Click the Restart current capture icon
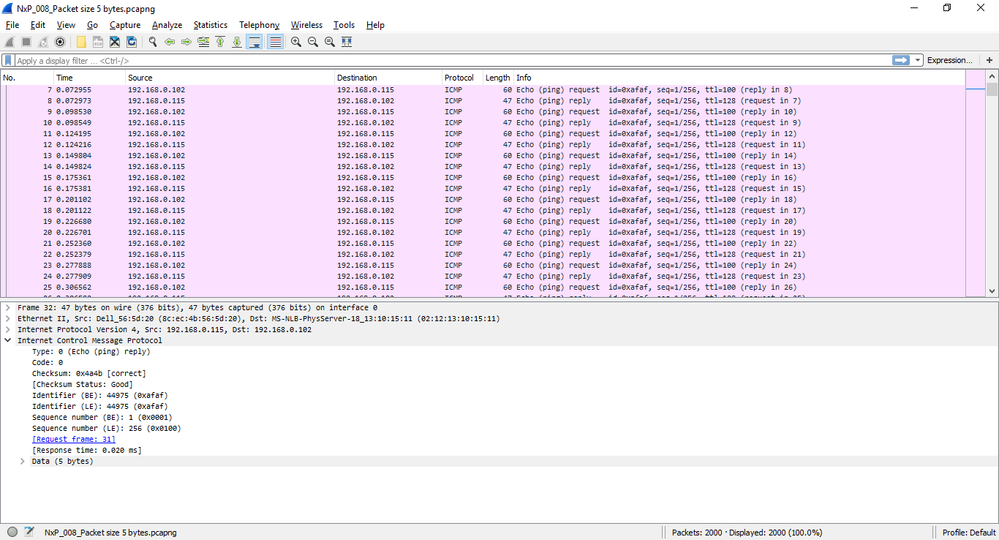This screenshot has width=999, height=540. tap(43, 42)
